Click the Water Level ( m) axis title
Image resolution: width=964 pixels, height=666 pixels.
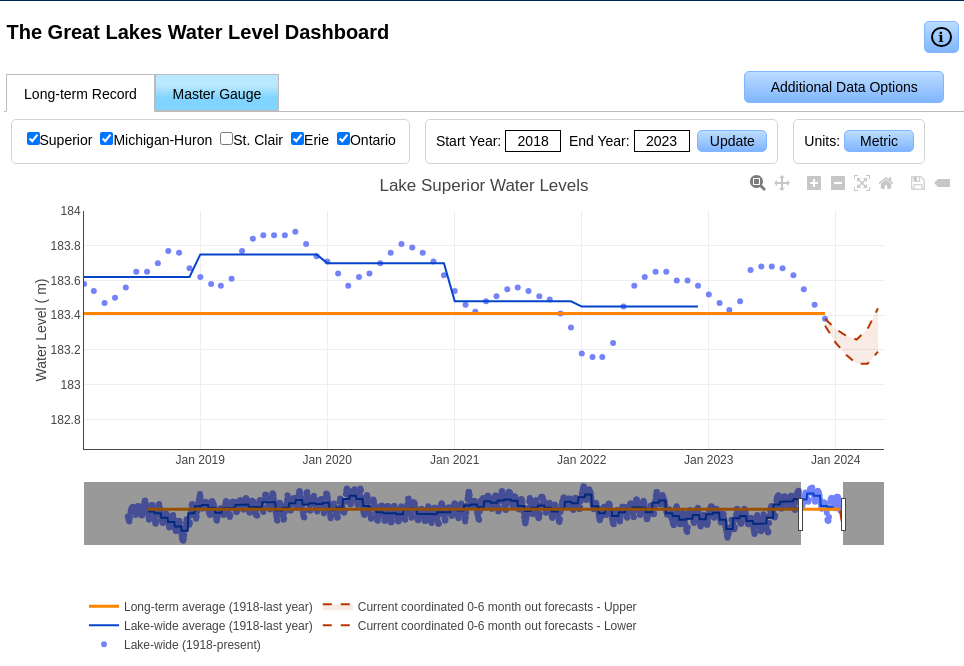coord(41,330)
